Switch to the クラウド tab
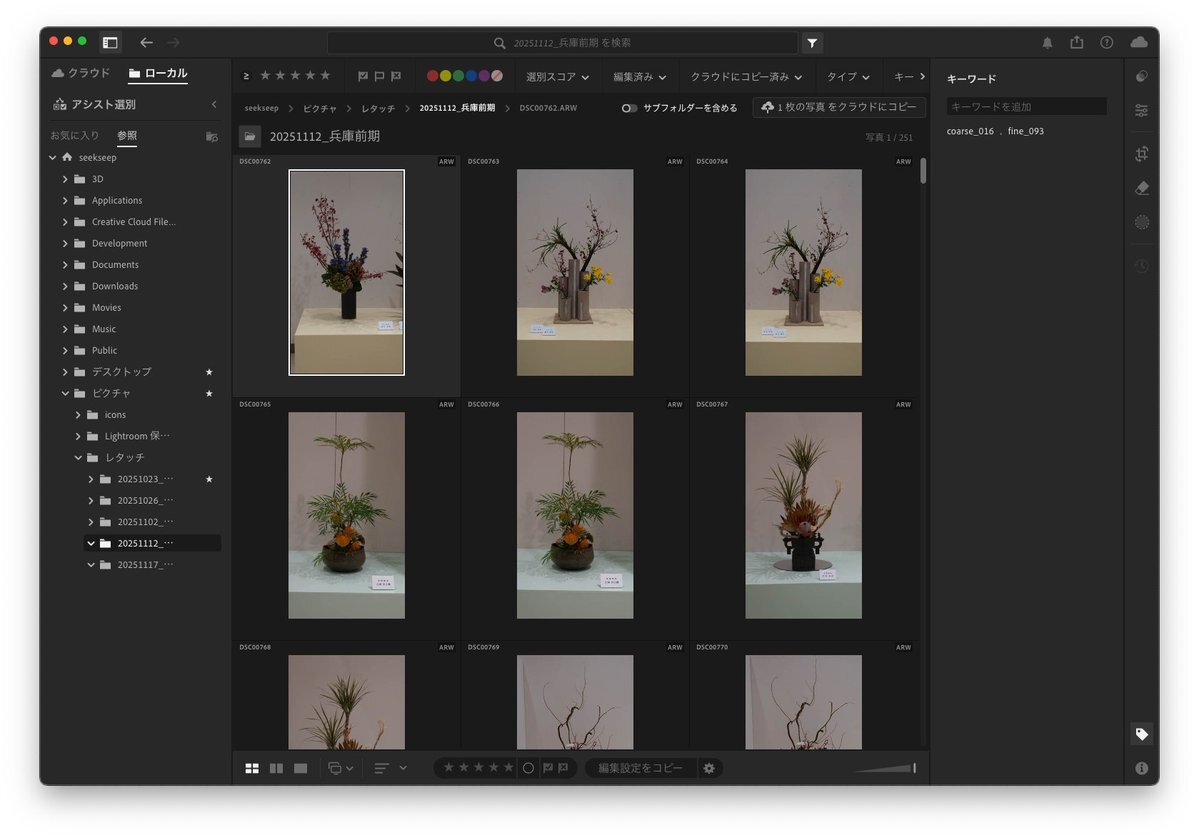1199x838 pixels. (x=81, y=73)
